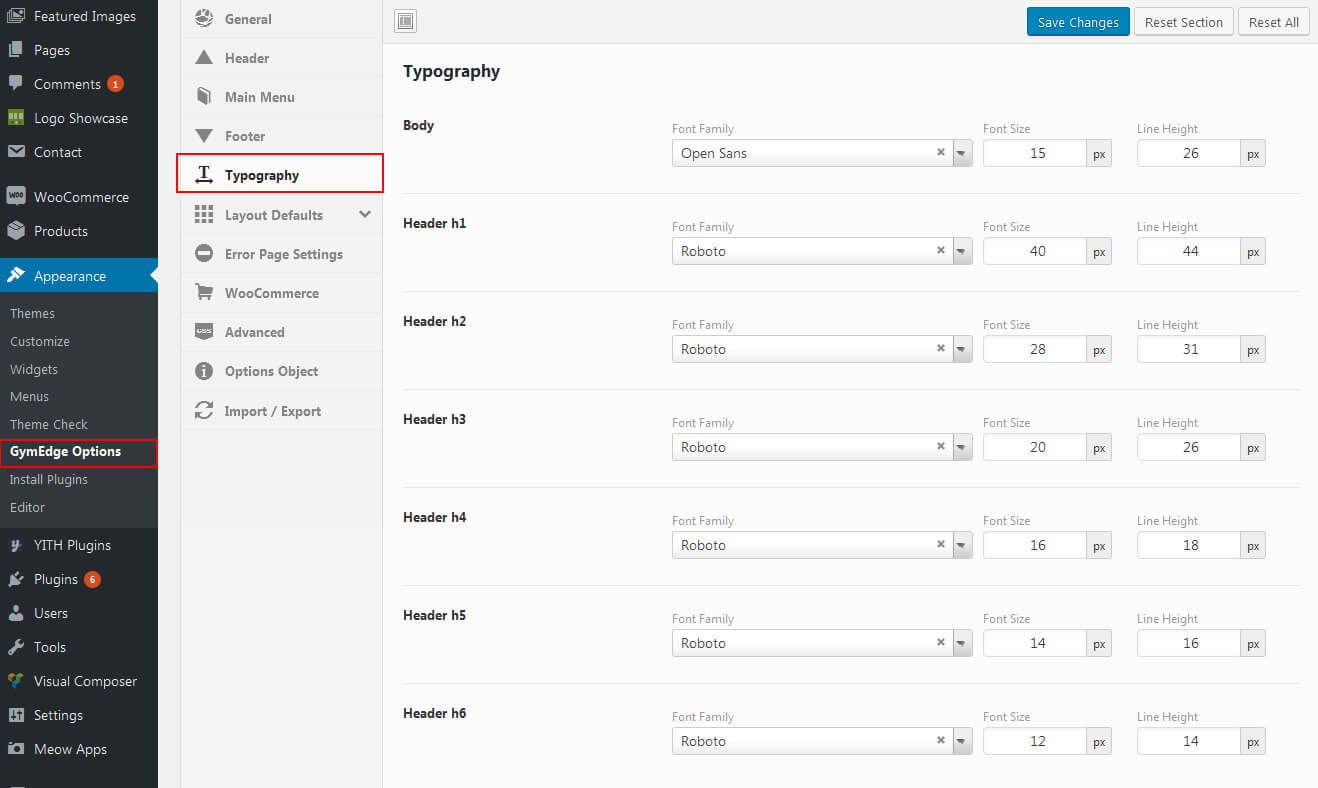Click the Comments speech bubble icon

click(16, 84)
